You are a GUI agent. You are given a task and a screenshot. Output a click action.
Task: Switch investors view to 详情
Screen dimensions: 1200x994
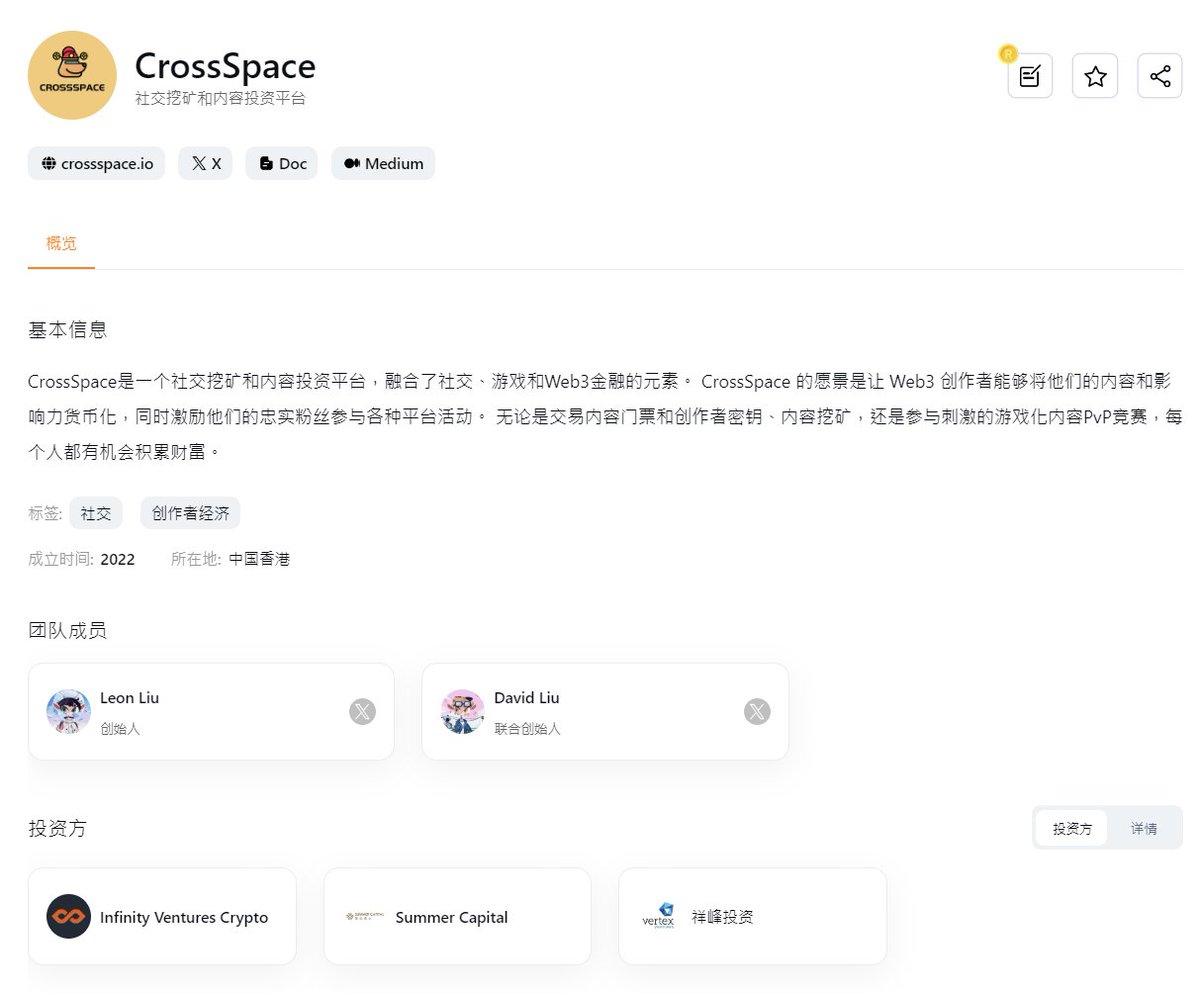pos(1144,828)
